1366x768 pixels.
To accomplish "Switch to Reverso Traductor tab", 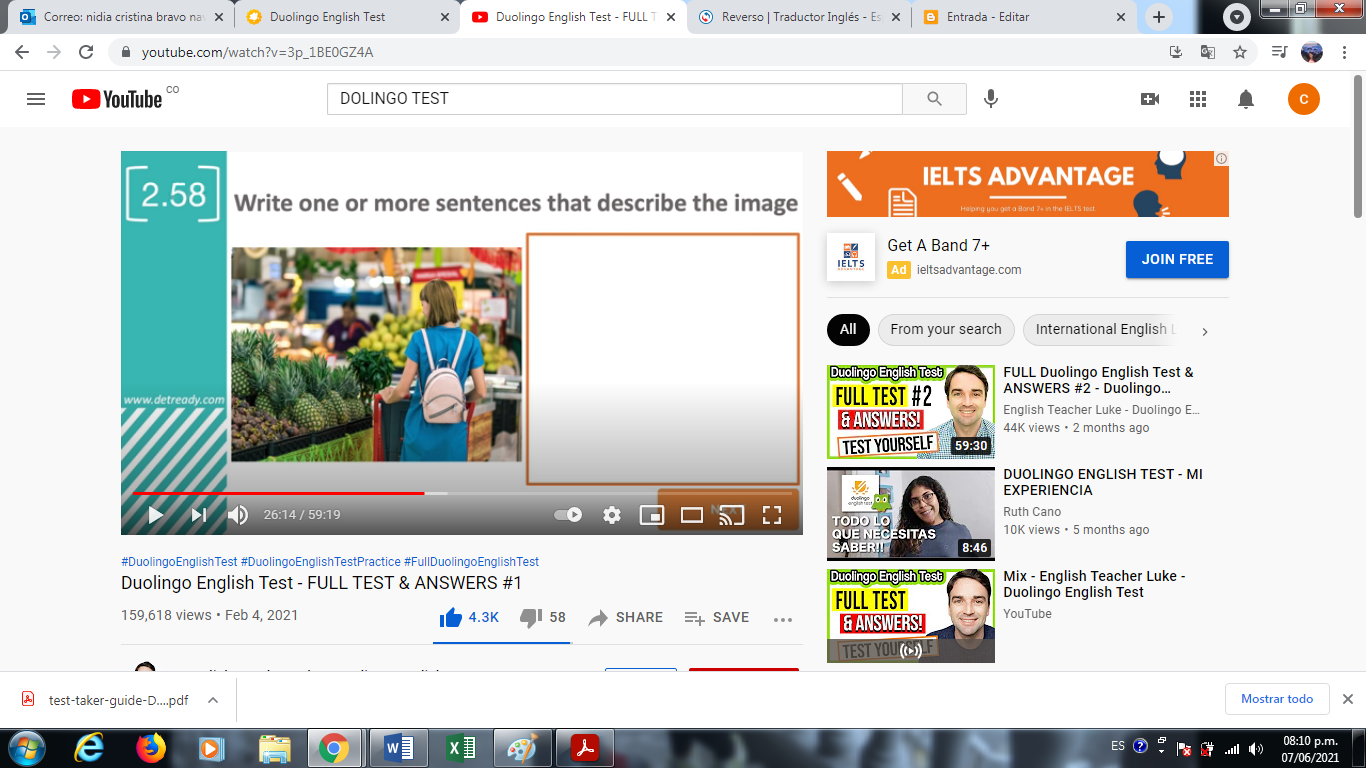I will (797, 17).
